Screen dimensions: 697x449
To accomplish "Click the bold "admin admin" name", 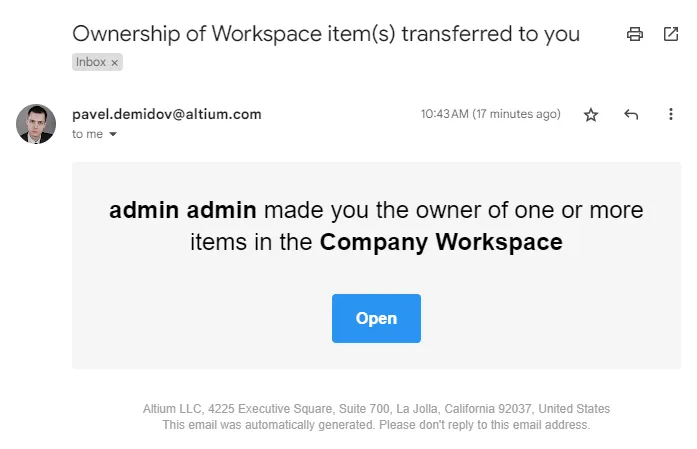I will coord(183,210).
